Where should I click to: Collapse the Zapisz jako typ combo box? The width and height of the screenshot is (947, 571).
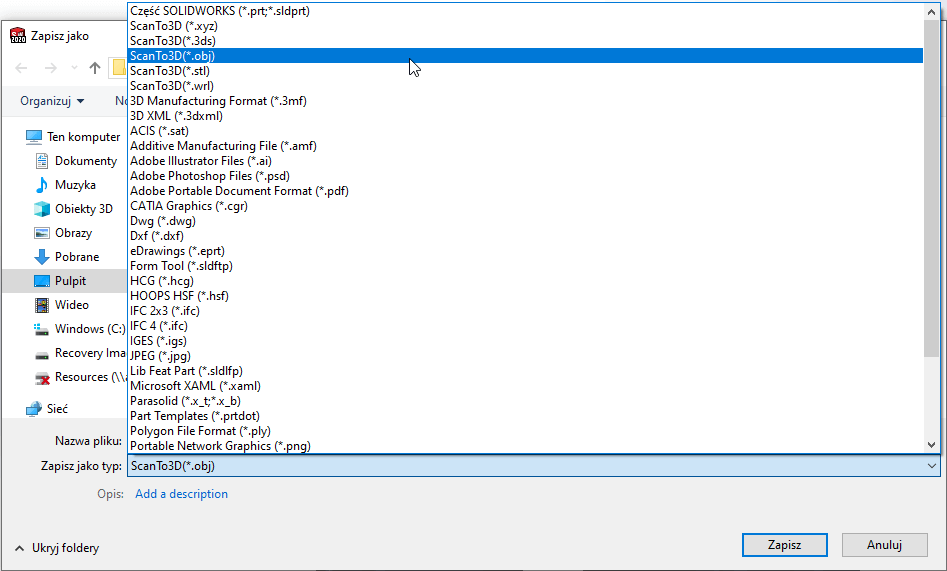931,466
